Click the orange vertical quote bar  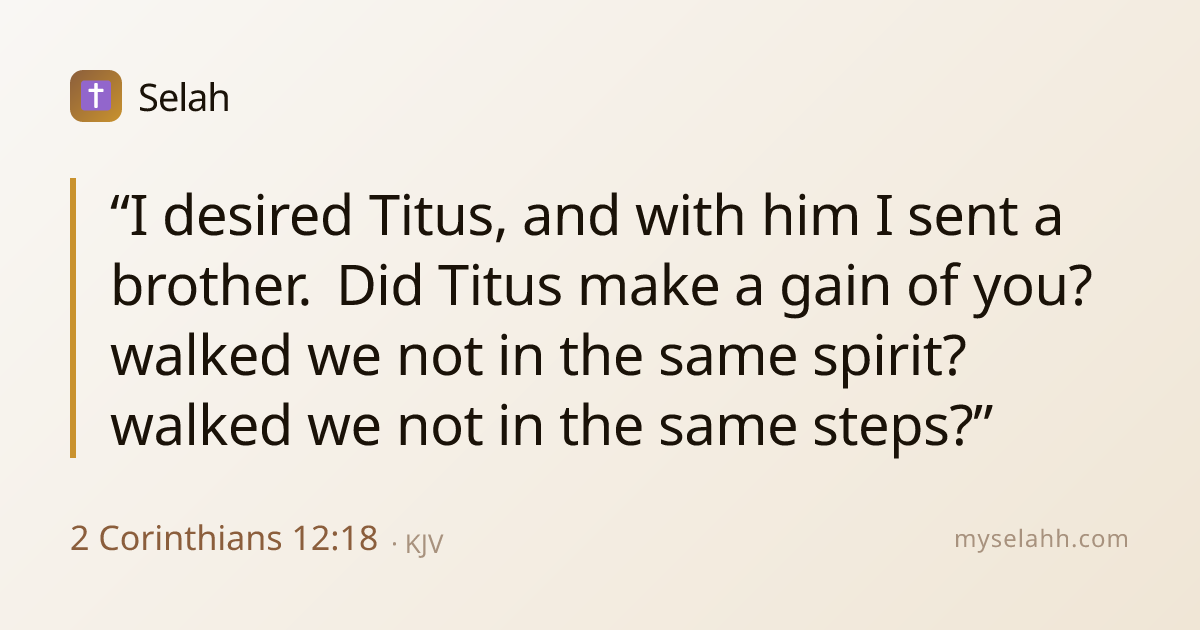73,318
